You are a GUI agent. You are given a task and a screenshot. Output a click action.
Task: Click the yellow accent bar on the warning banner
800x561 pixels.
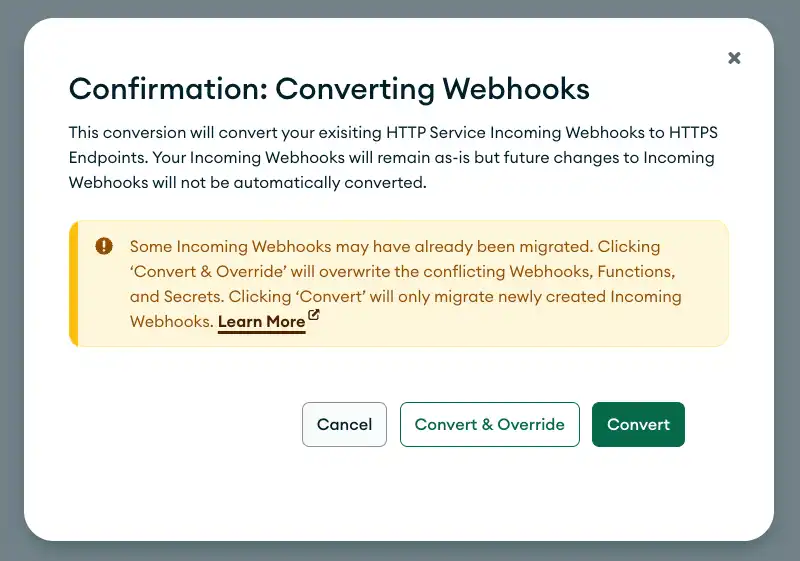click(73, 284)
